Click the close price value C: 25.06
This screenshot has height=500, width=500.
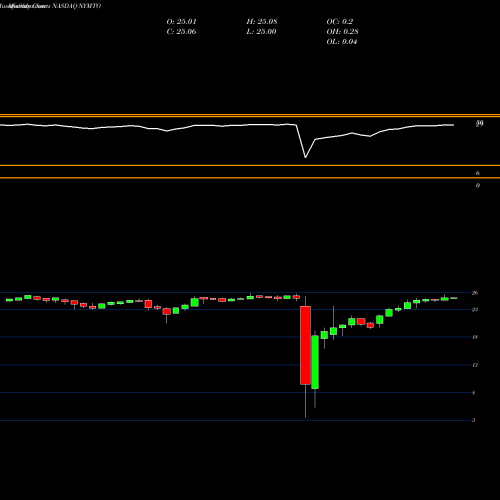[x=181, y=32]
